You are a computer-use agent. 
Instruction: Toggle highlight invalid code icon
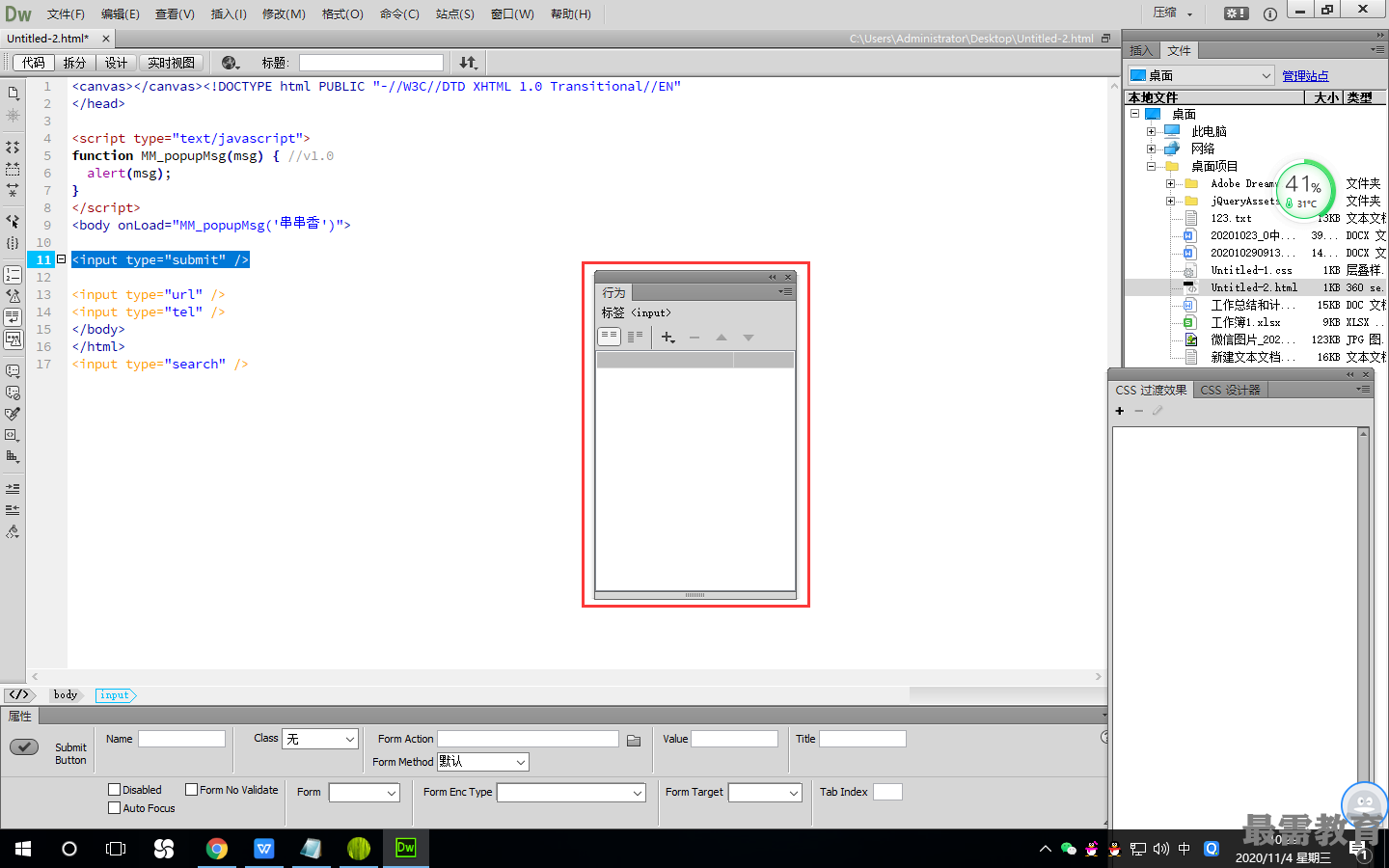point(13,296)
